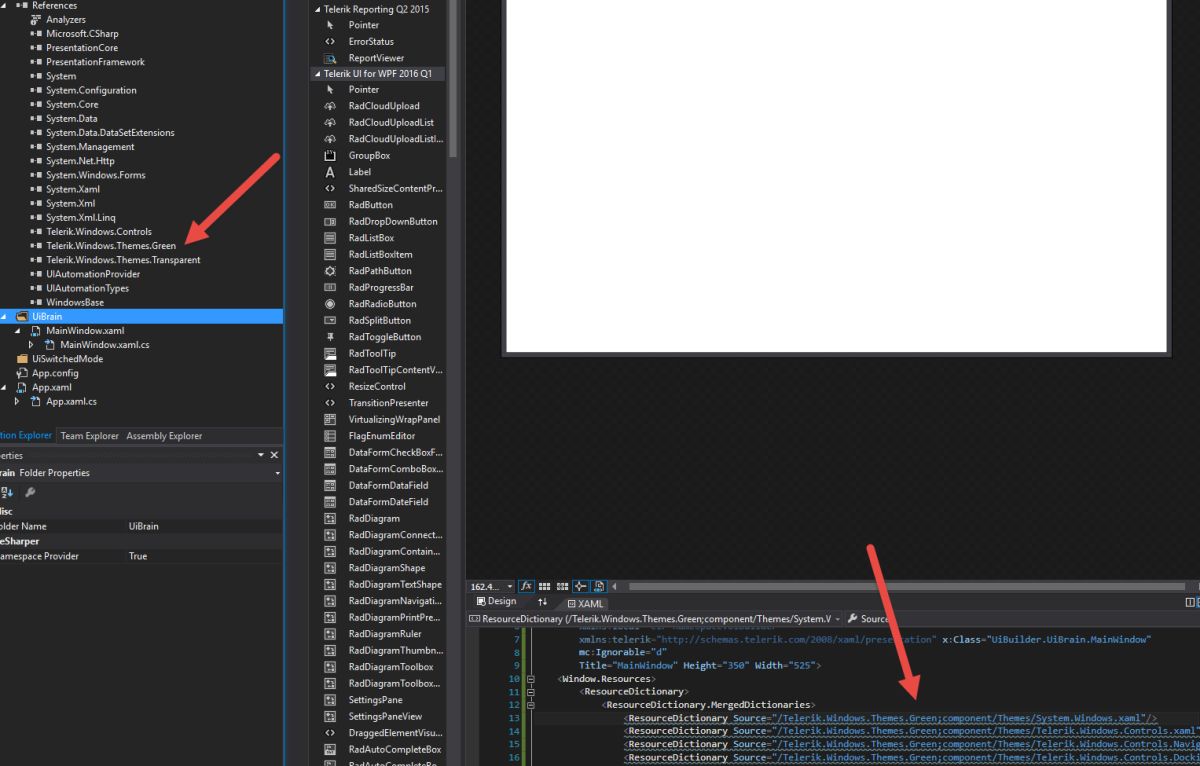Select the RadDiagram control icon
The height and width of the screenshot is (766, 1200).
click(330, 518)
